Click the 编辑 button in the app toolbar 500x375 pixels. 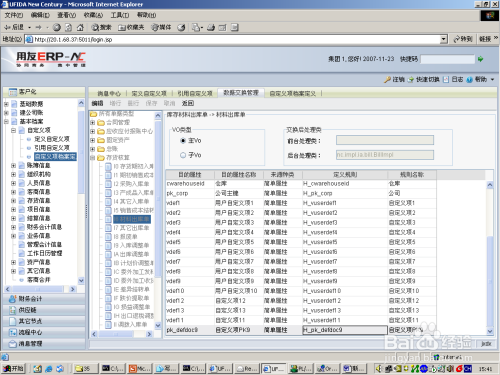pos(97,103)
